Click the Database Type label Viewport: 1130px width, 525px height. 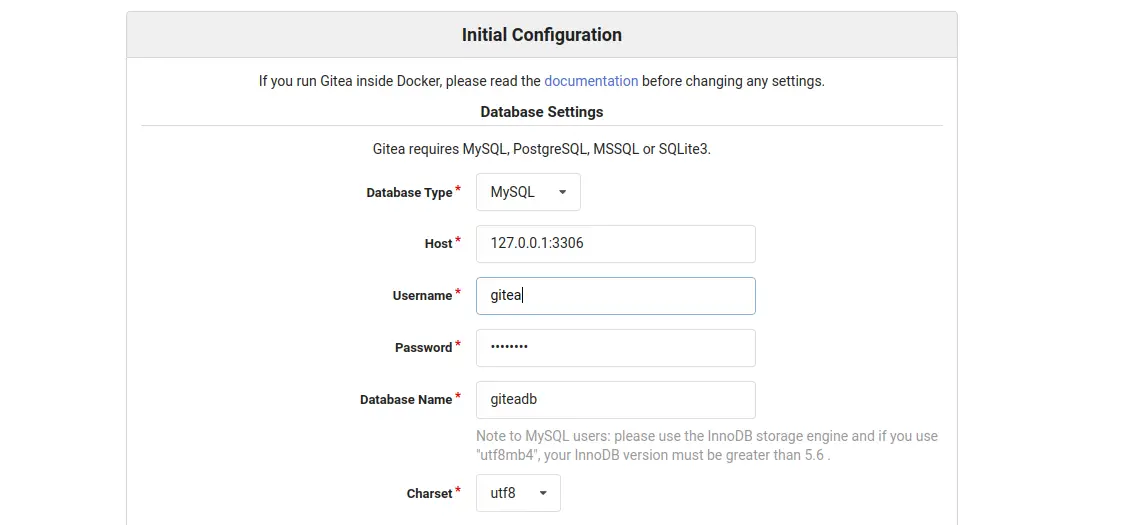pos(409,193)
